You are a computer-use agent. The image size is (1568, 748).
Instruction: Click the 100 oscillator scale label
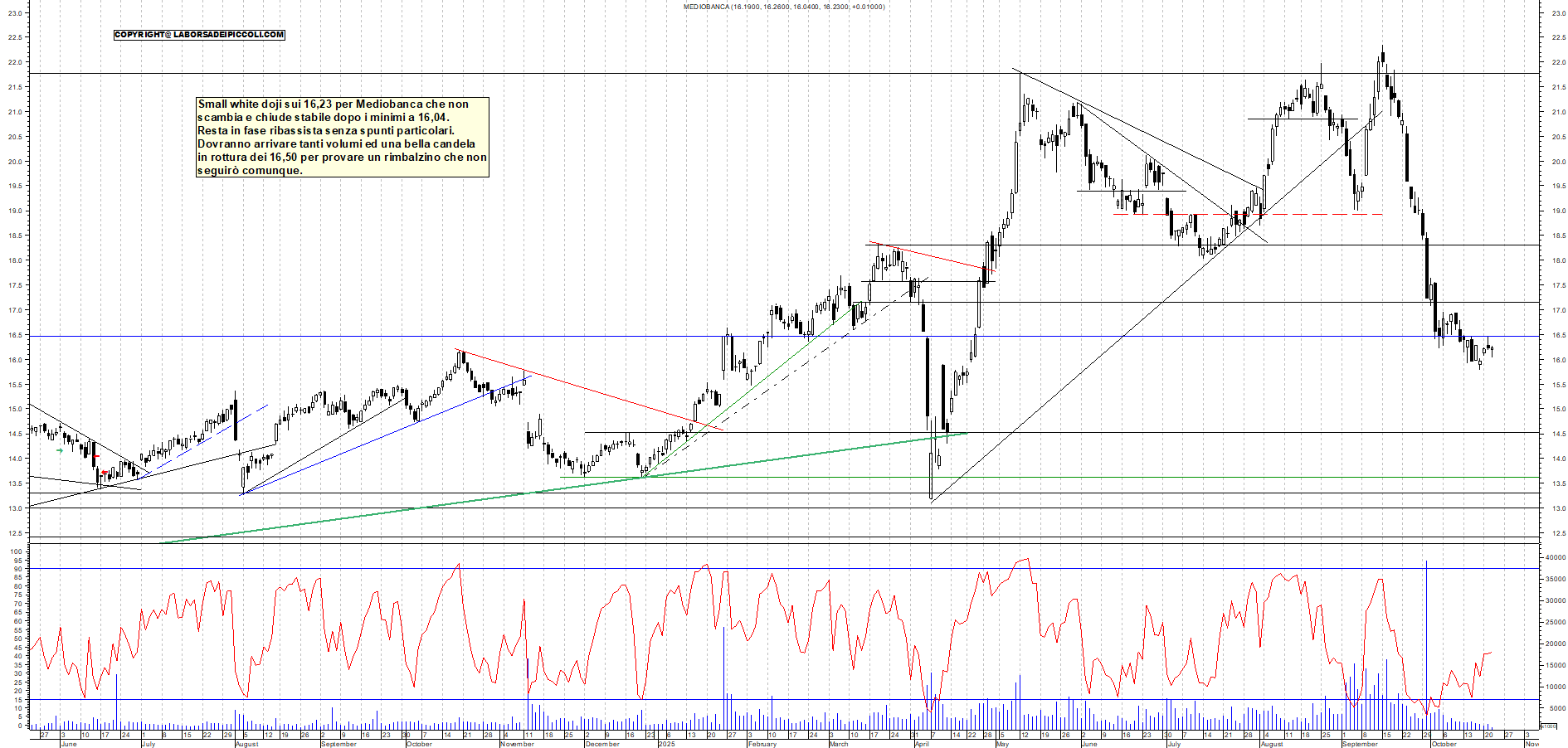(x=15, y=551)
